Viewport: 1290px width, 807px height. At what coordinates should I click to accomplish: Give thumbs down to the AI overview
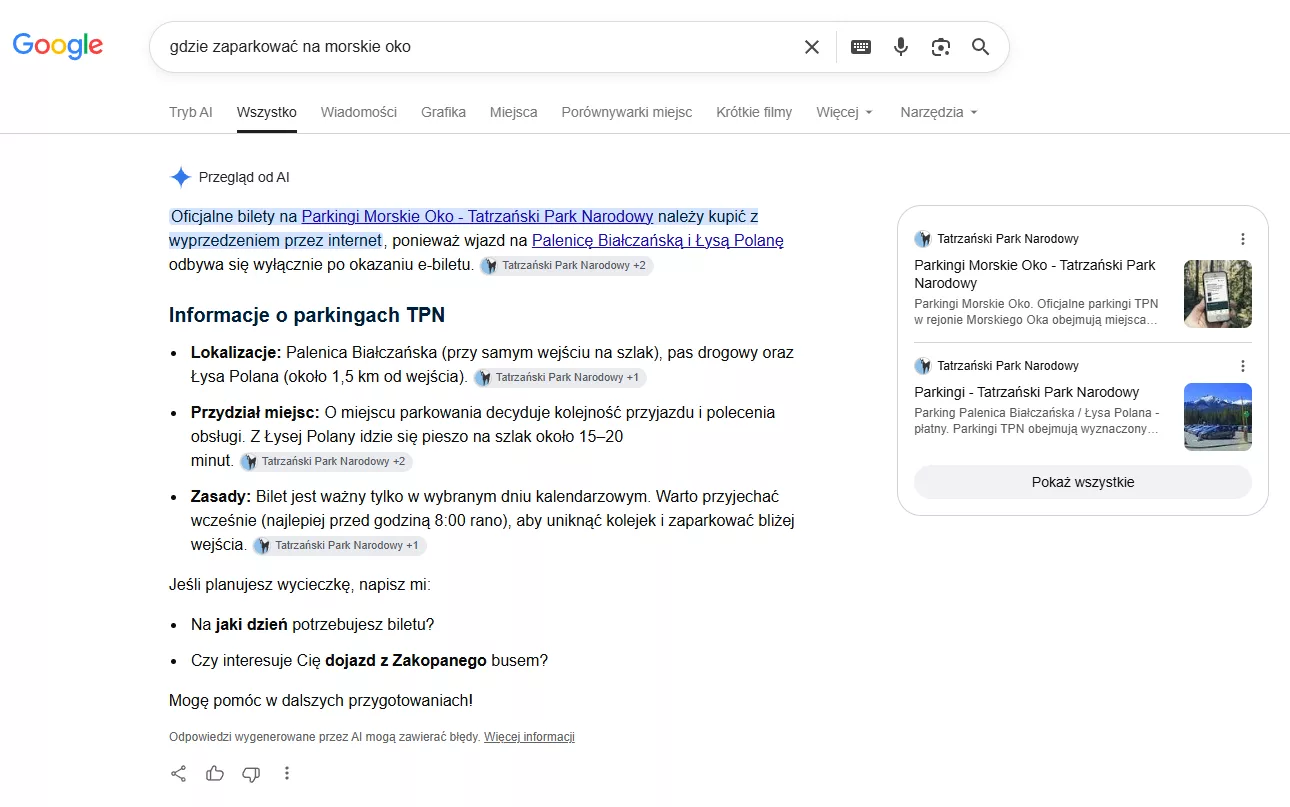[251, 773]
